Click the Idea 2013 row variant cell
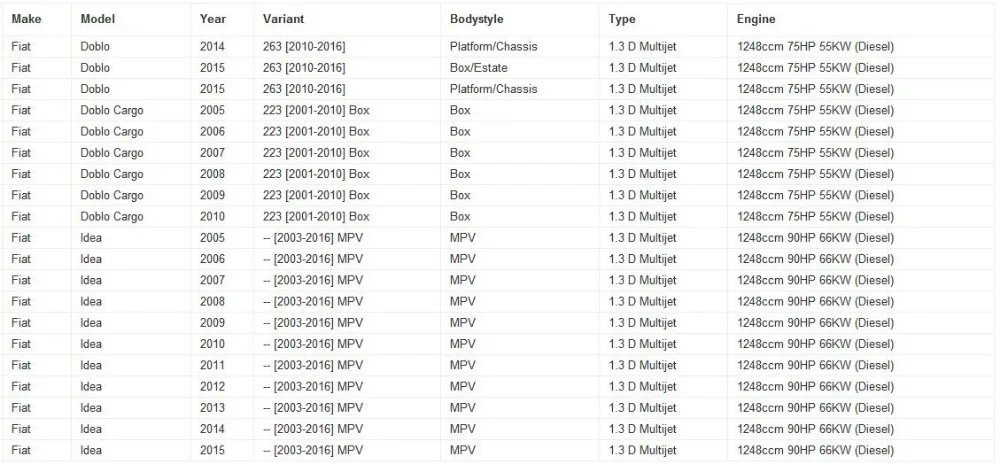 [312, 408]
